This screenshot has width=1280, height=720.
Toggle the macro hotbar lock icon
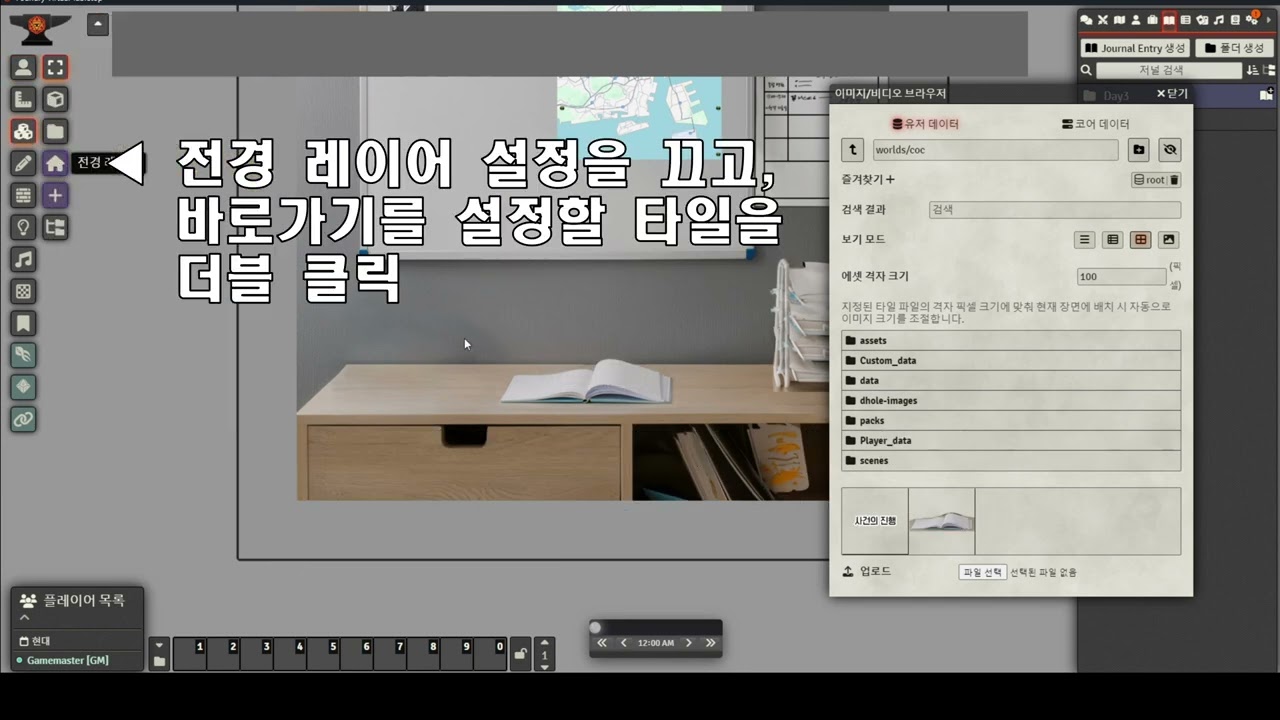pos(520,654)
